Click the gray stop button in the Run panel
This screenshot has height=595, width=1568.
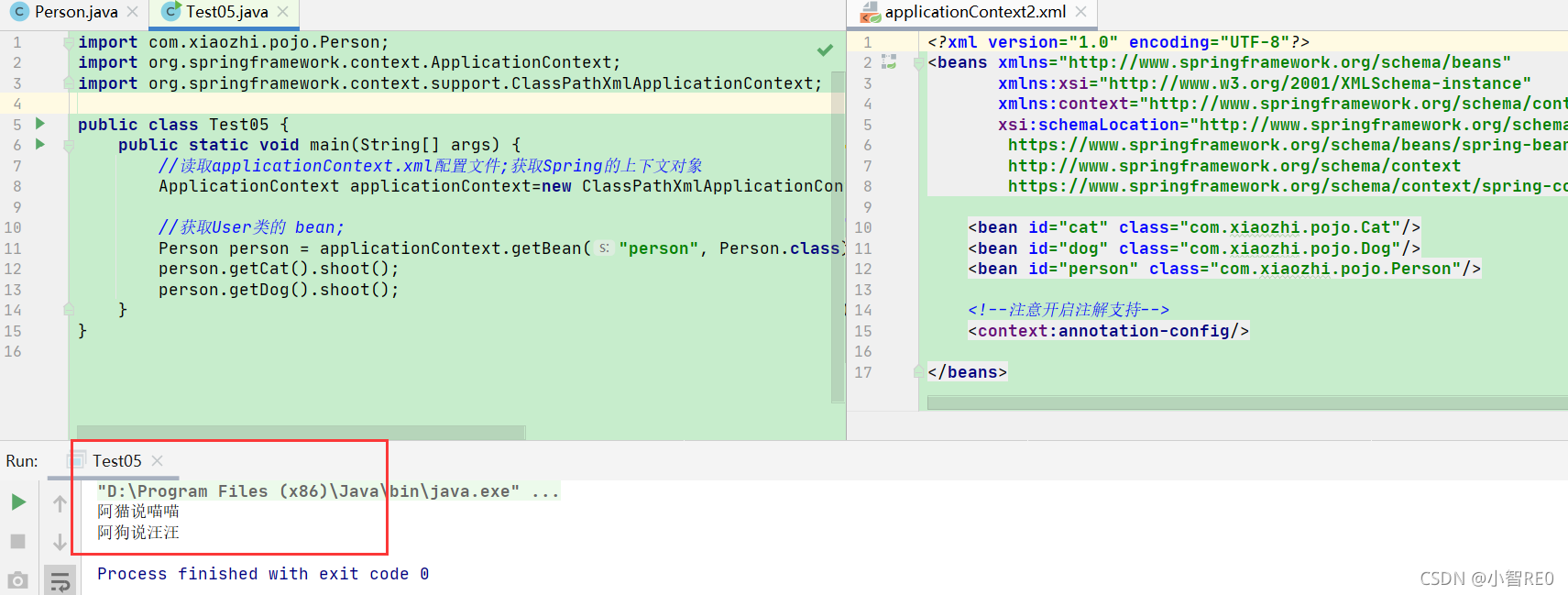[18, 541]
